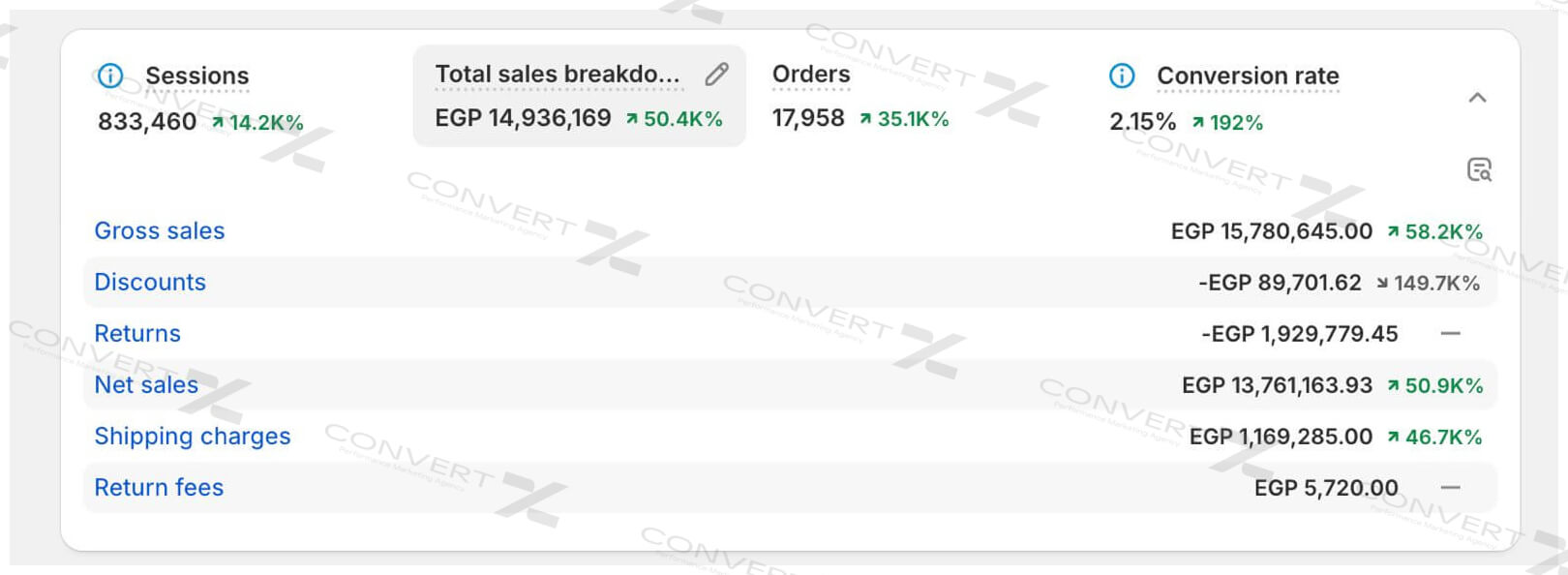This screenshot has width=1568, height=575.
Task: Click the Orders 35.1K% trend indicator
Action: pyautogui.click(x=904, y=119)
